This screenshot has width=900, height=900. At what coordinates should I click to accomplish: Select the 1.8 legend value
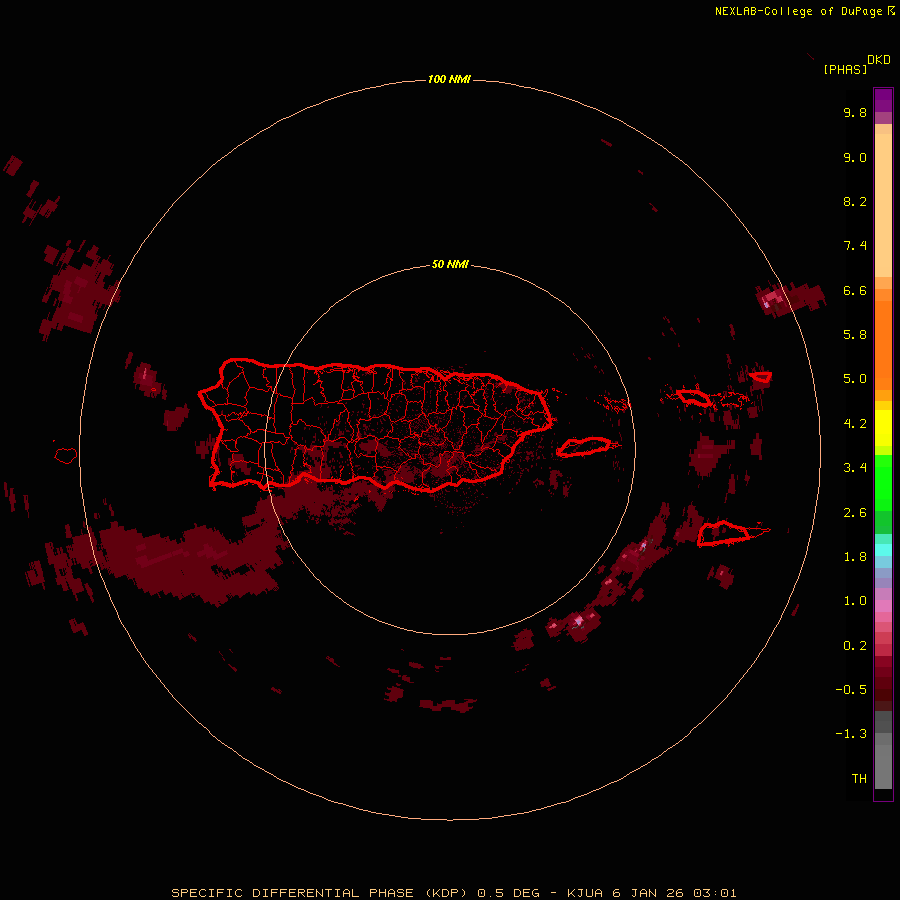(855, 557)
